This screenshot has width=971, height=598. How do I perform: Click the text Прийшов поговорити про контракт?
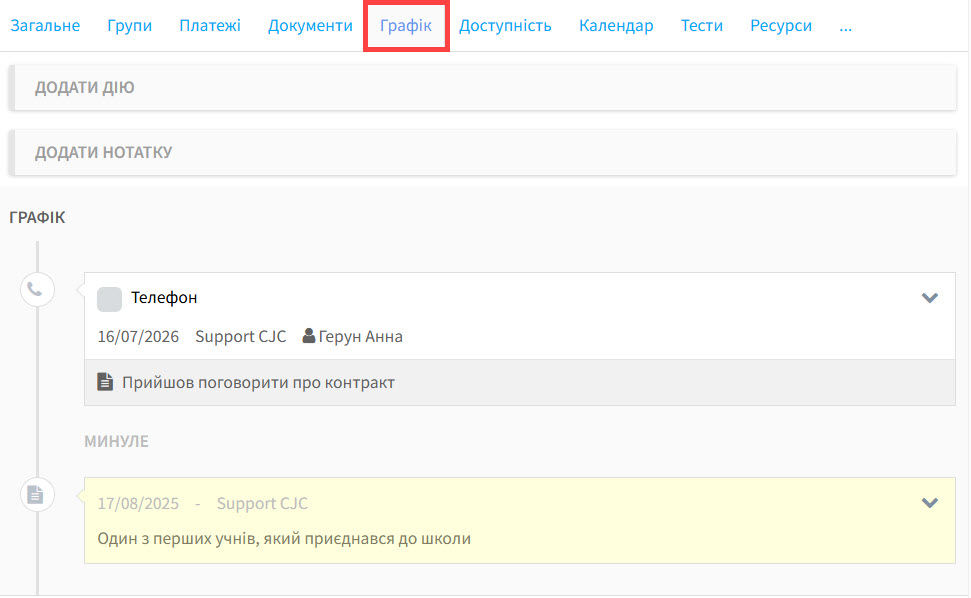pos(258,383)
